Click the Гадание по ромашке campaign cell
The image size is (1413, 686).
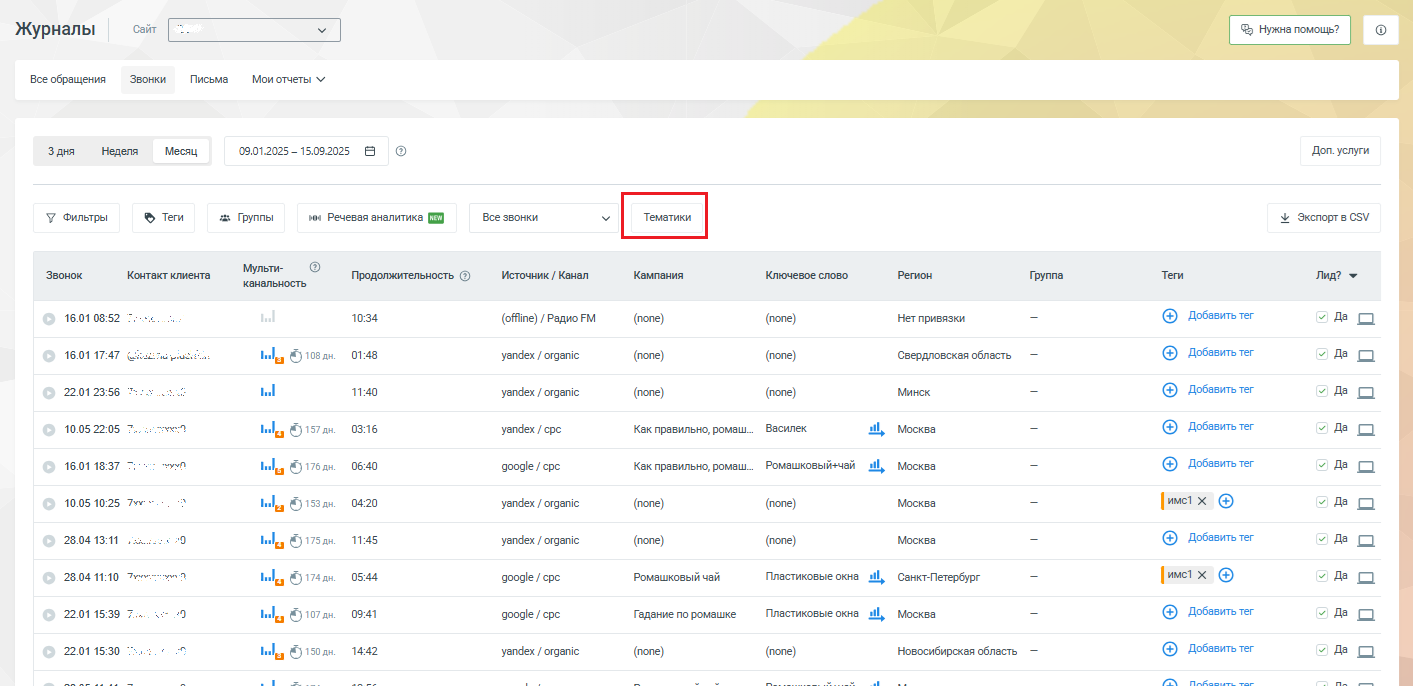(685, 614)
